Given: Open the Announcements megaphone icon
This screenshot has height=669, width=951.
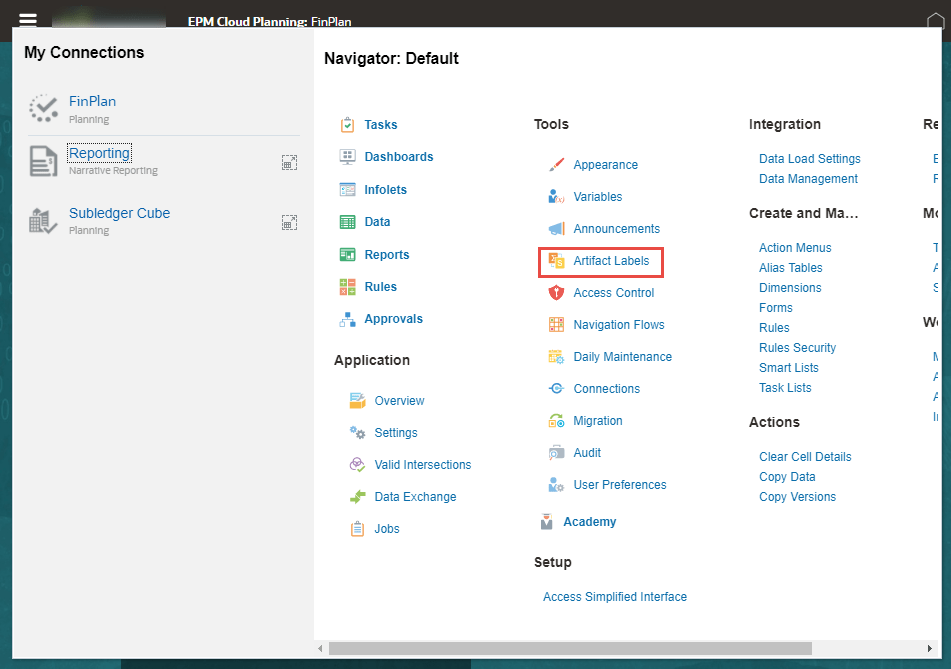Looking at the screenshot, I should (x=556, y=229).
